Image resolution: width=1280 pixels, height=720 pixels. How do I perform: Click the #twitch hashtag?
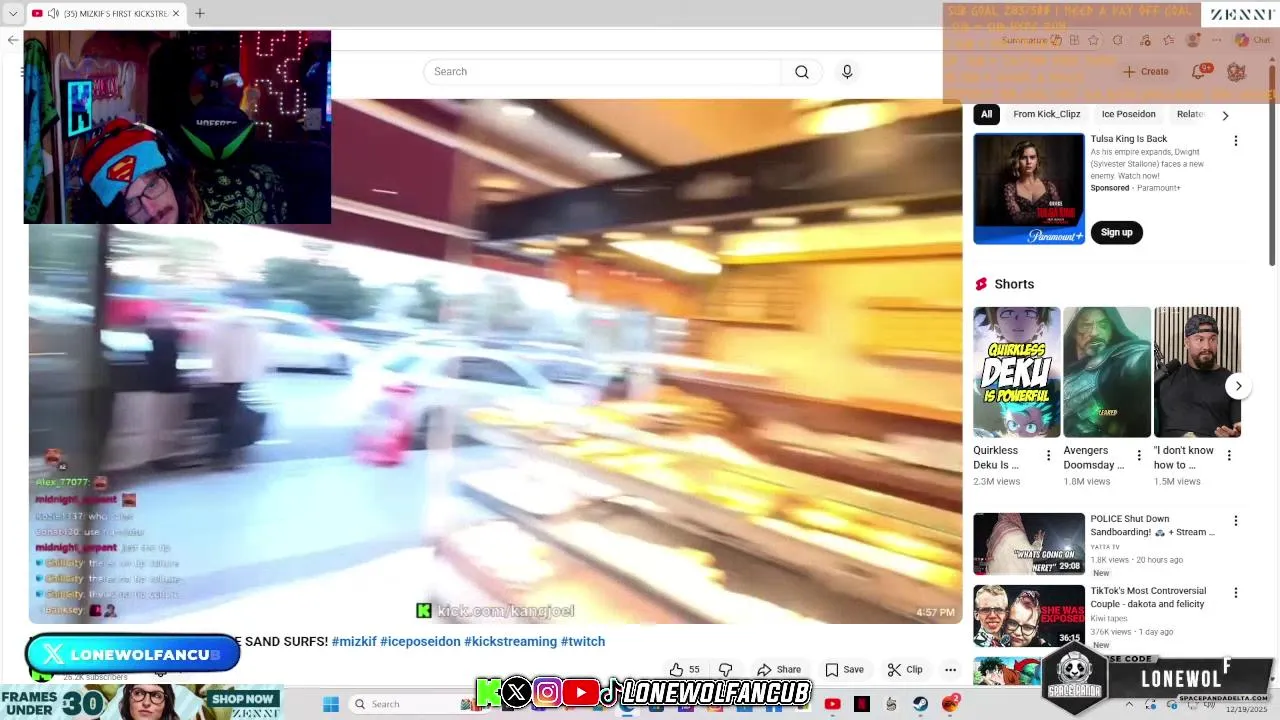(x=583, y=642)
